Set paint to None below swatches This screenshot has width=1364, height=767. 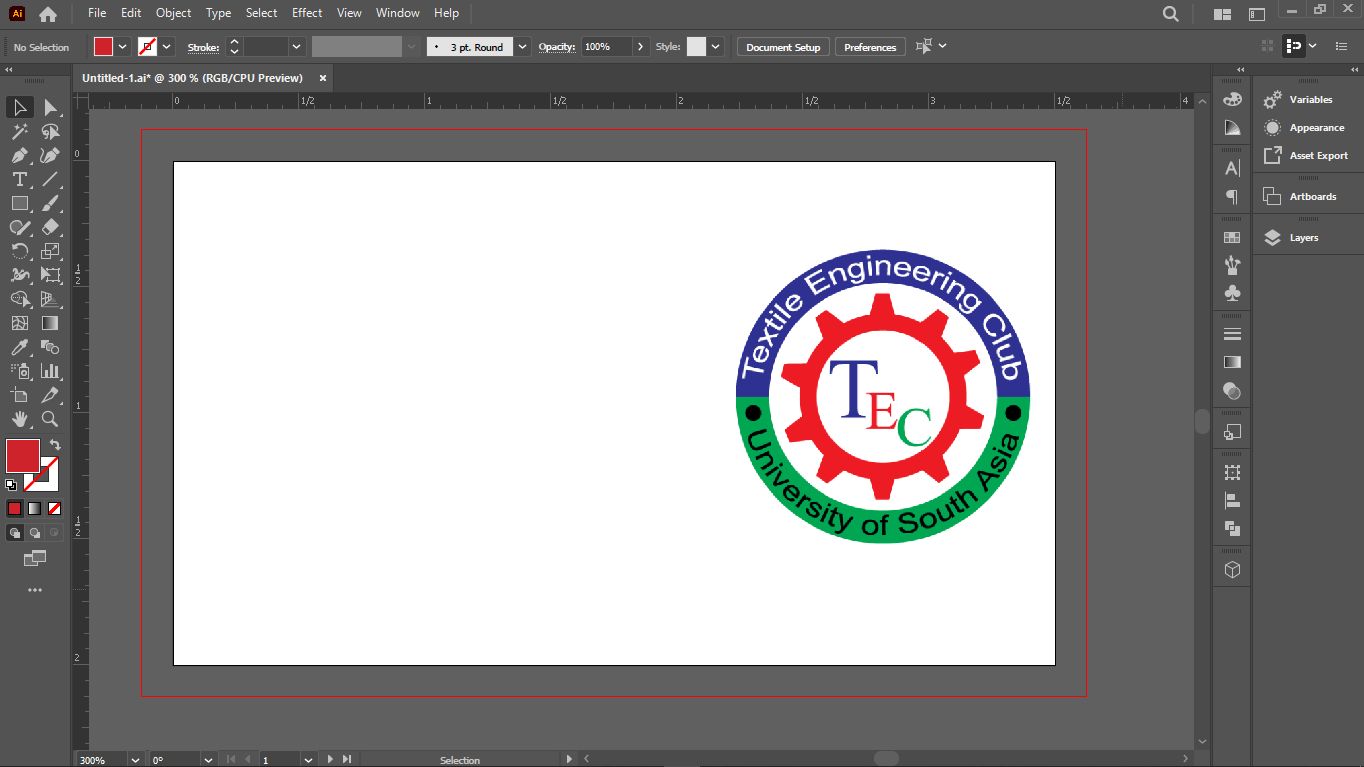pyautogui.click(x=54, y=508)
